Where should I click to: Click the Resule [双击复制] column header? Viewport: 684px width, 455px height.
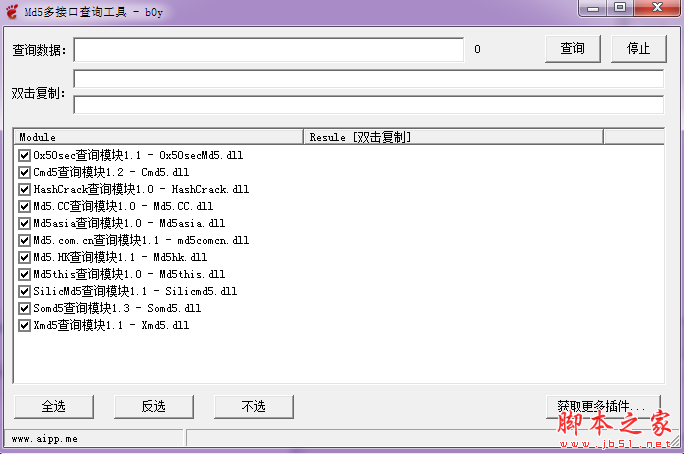(x=453, y=137)
